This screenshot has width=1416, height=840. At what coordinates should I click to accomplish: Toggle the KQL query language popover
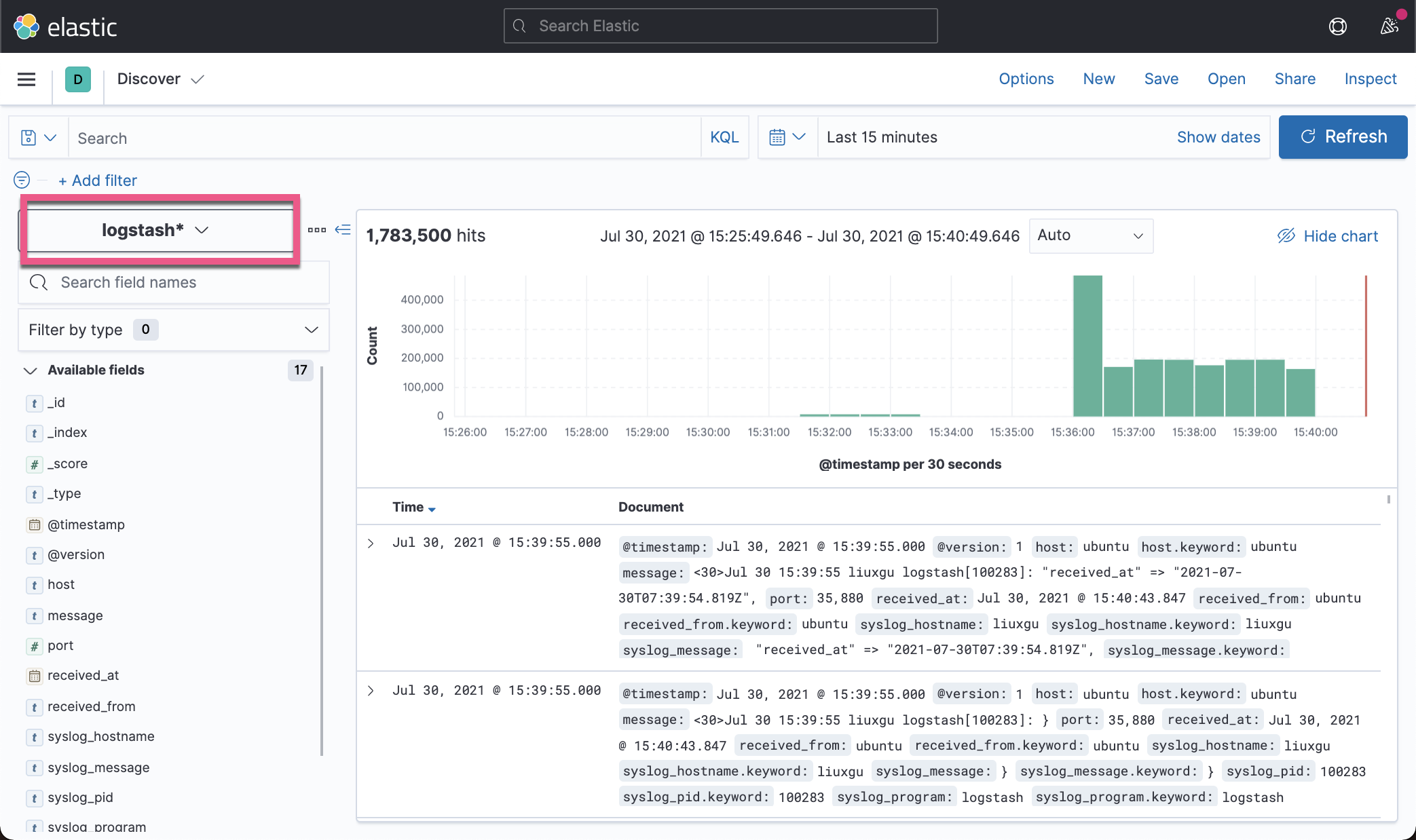click(724, 137)
